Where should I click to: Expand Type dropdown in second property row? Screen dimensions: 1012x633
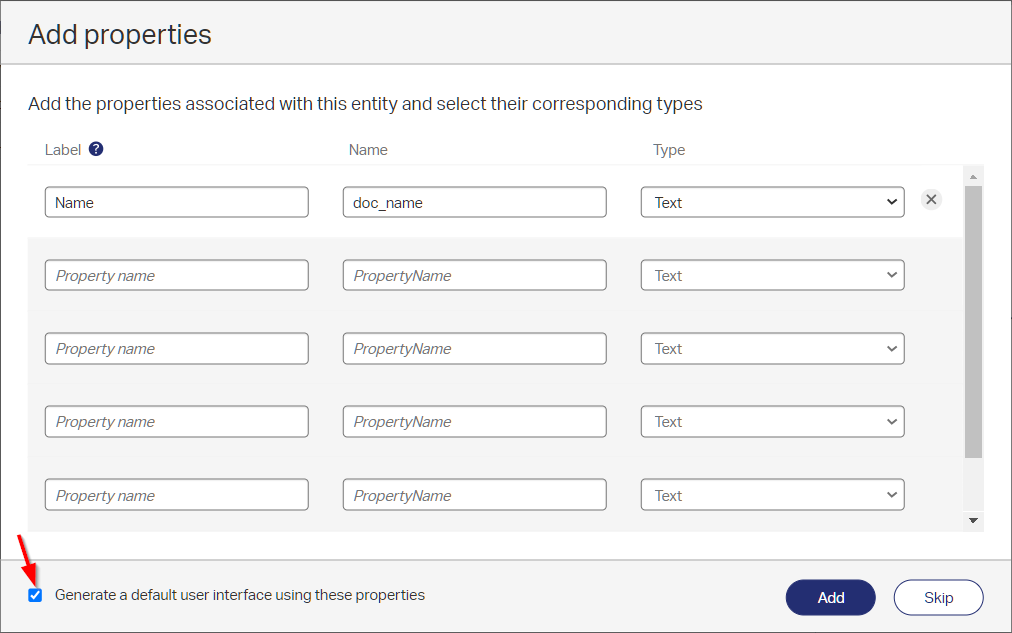[772, 275]
